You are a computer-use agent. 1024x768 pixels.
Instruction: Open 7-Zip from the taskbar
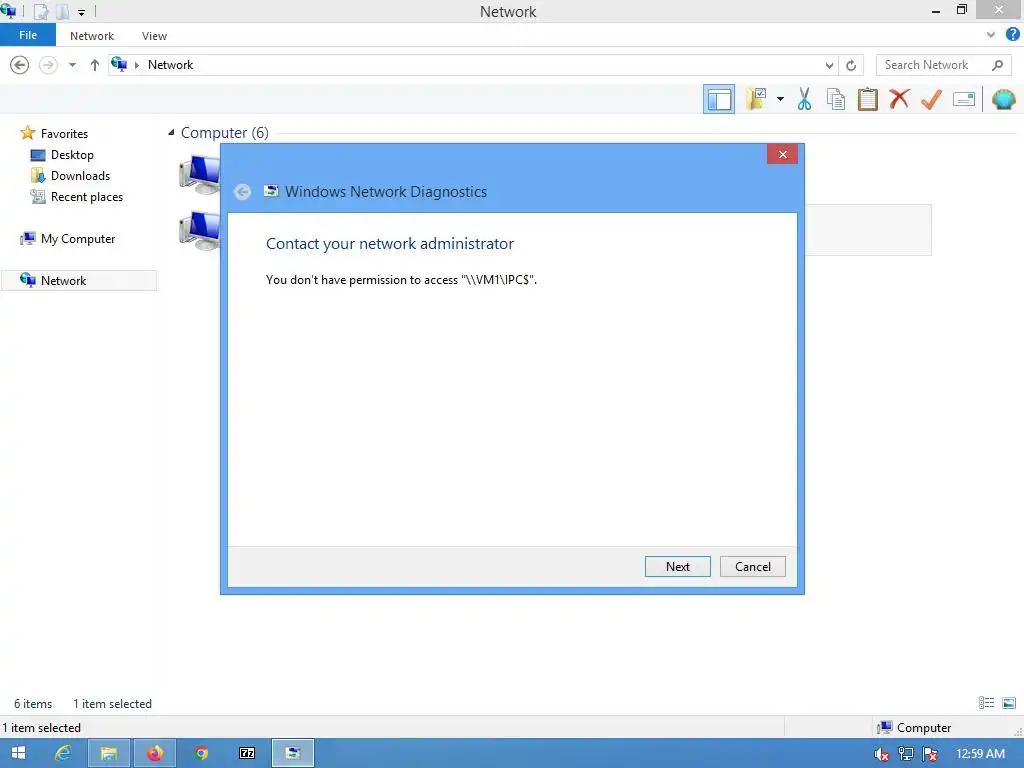[x=247, y=753]
